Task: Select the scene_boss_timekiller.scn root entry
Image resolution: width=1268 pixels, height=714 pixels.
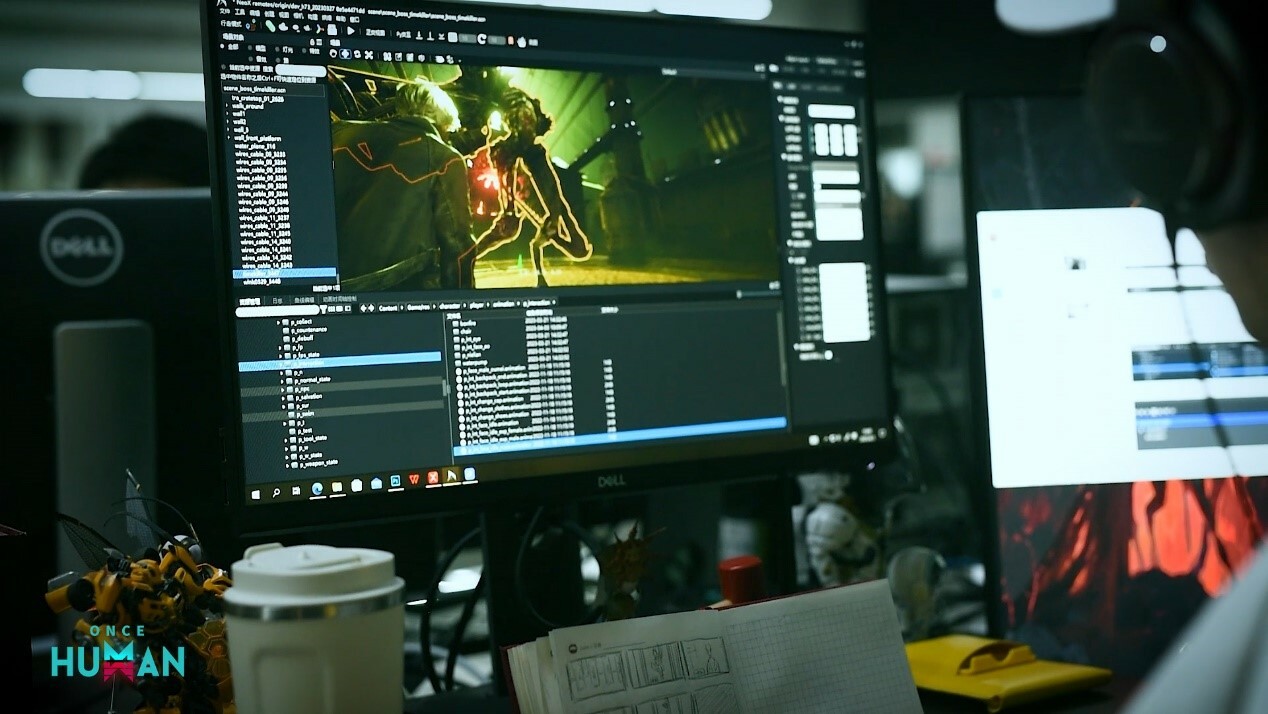Action: [255, 90]
